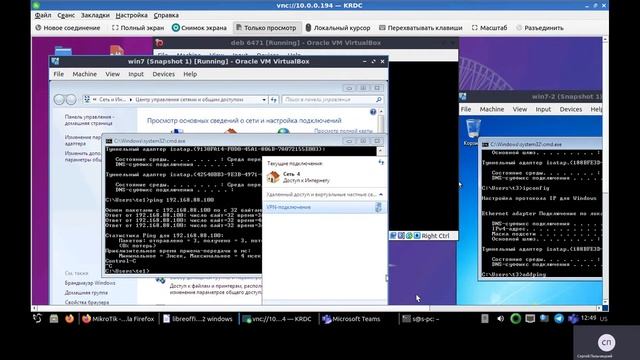640x360 pixels.
Task: Click the magnifier icon in the search field
Action: 378,100
